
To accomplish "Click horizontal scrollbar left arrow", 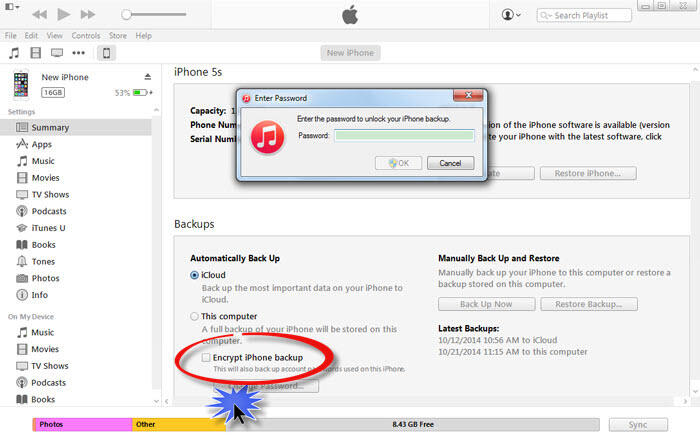I will click(167, 401).
